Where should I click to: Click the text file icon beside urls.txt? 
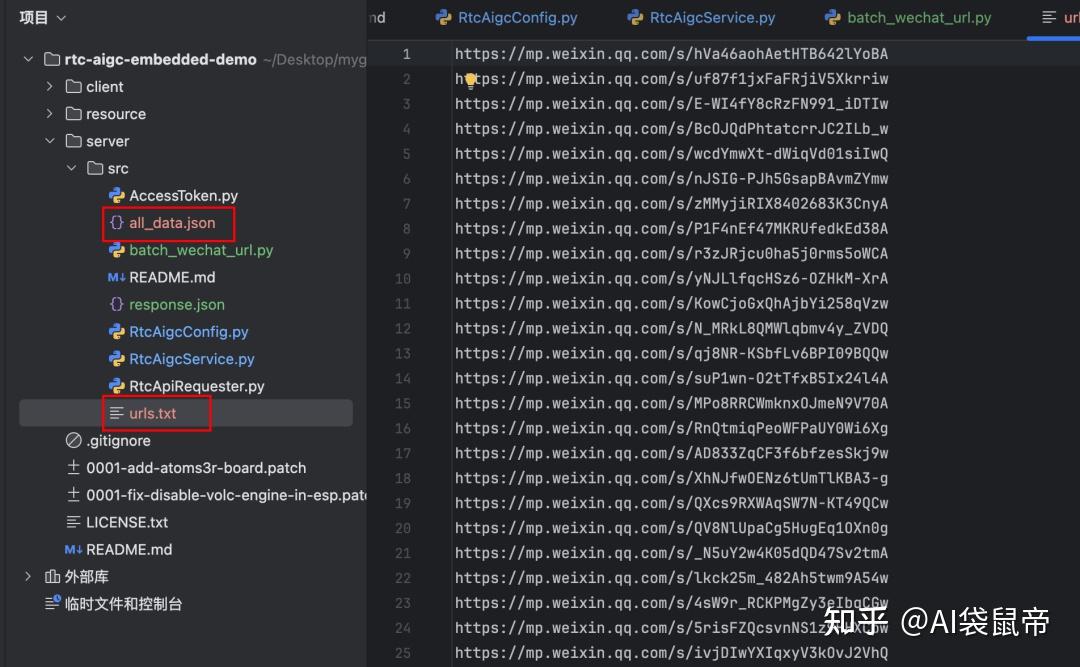click(x=116, y=413)
